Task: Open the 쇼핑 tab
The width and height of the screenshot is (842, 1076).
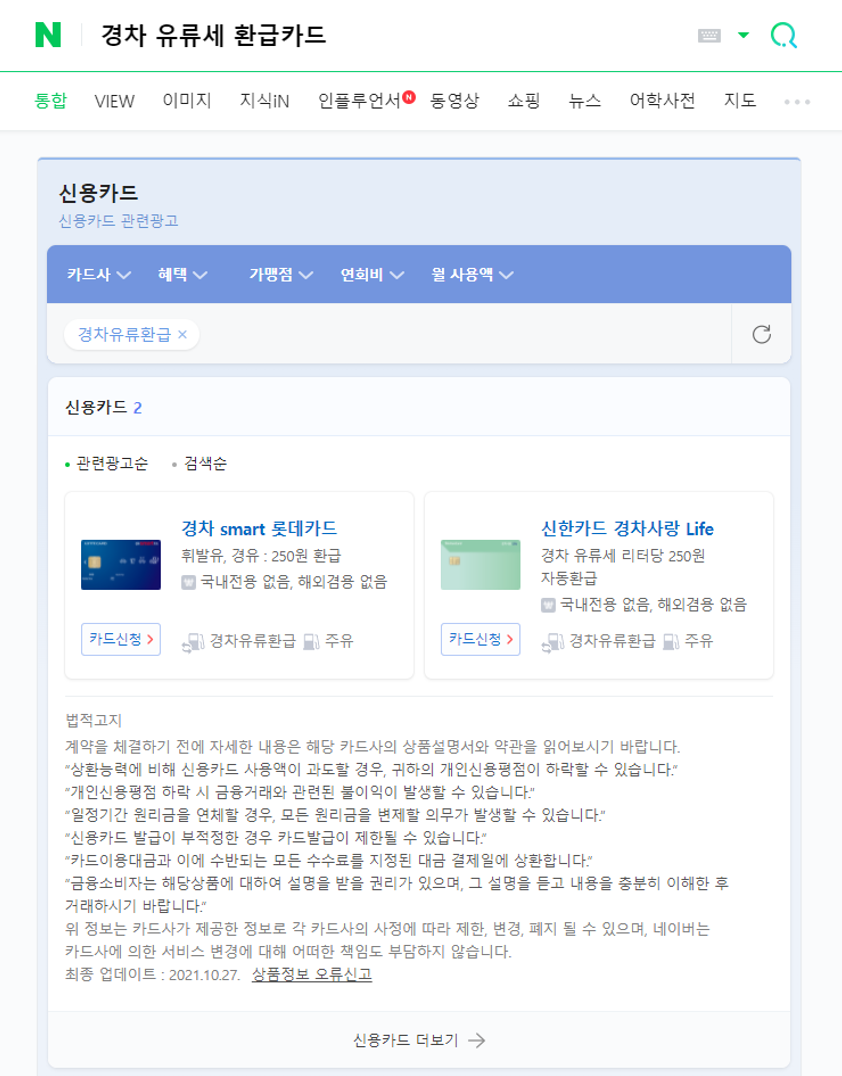Action: tap(524, 101)
